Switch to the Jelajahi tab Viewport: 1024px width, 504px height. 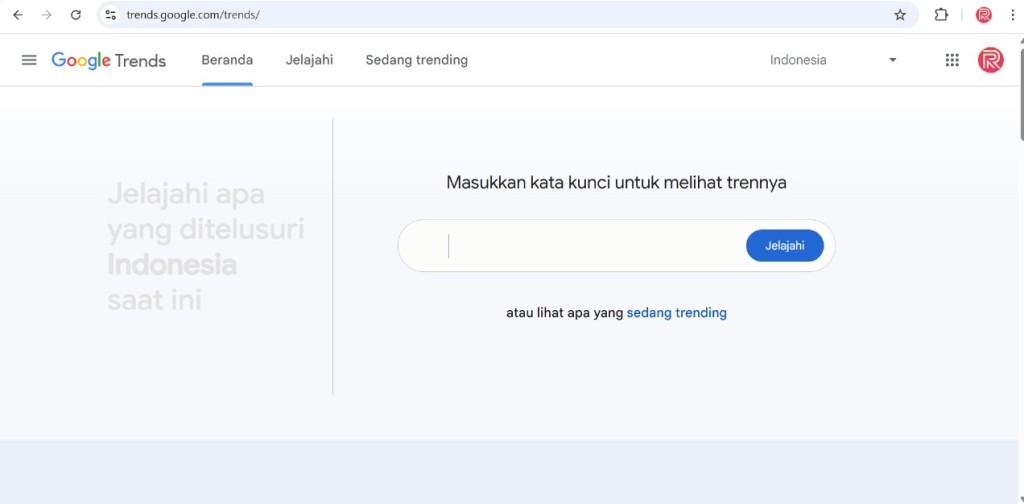tap(310, 60)
